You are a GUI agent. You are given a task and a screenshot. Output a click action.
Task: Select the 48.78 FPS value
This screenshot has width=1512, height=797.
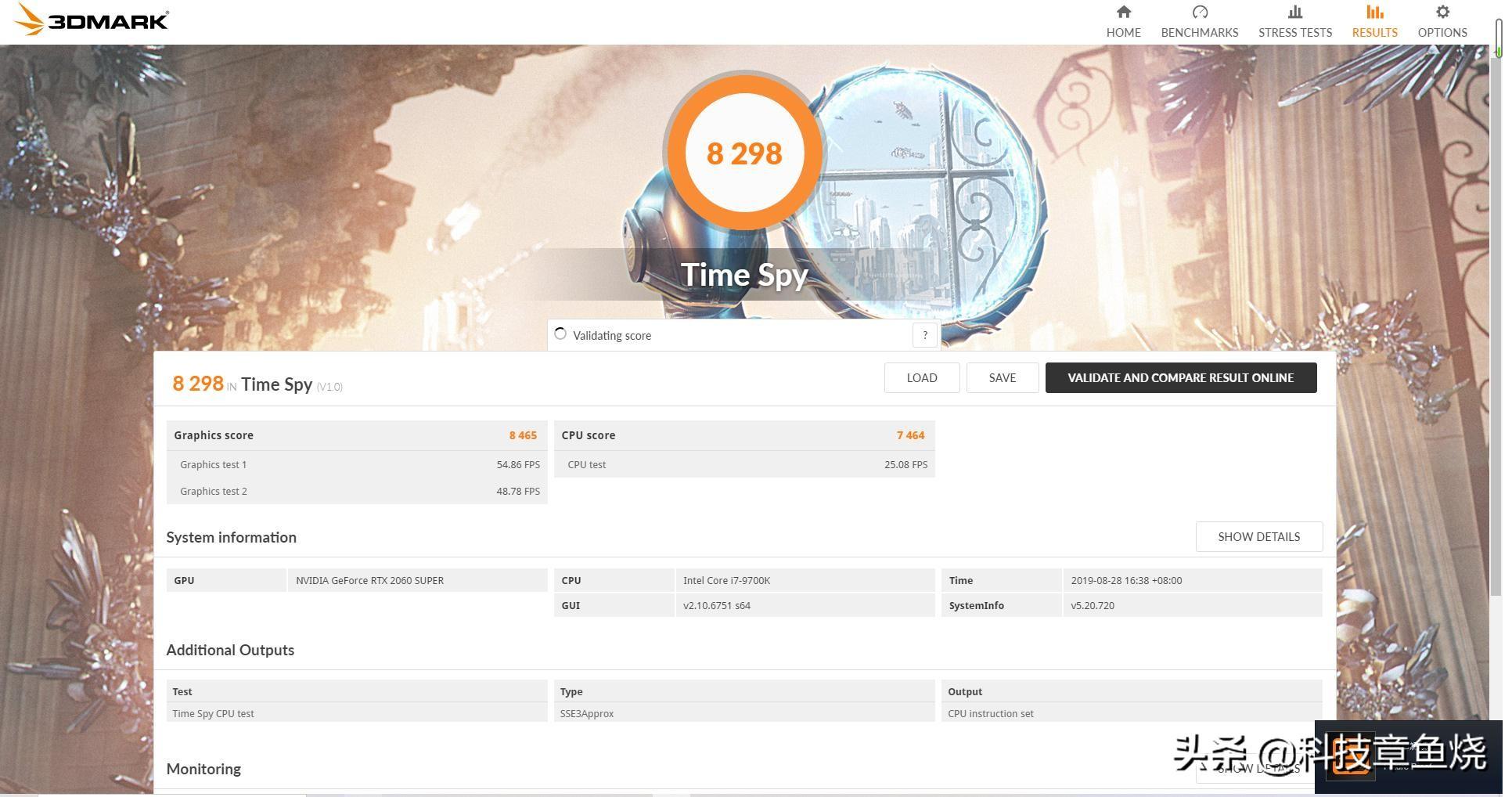coord(518,492)
